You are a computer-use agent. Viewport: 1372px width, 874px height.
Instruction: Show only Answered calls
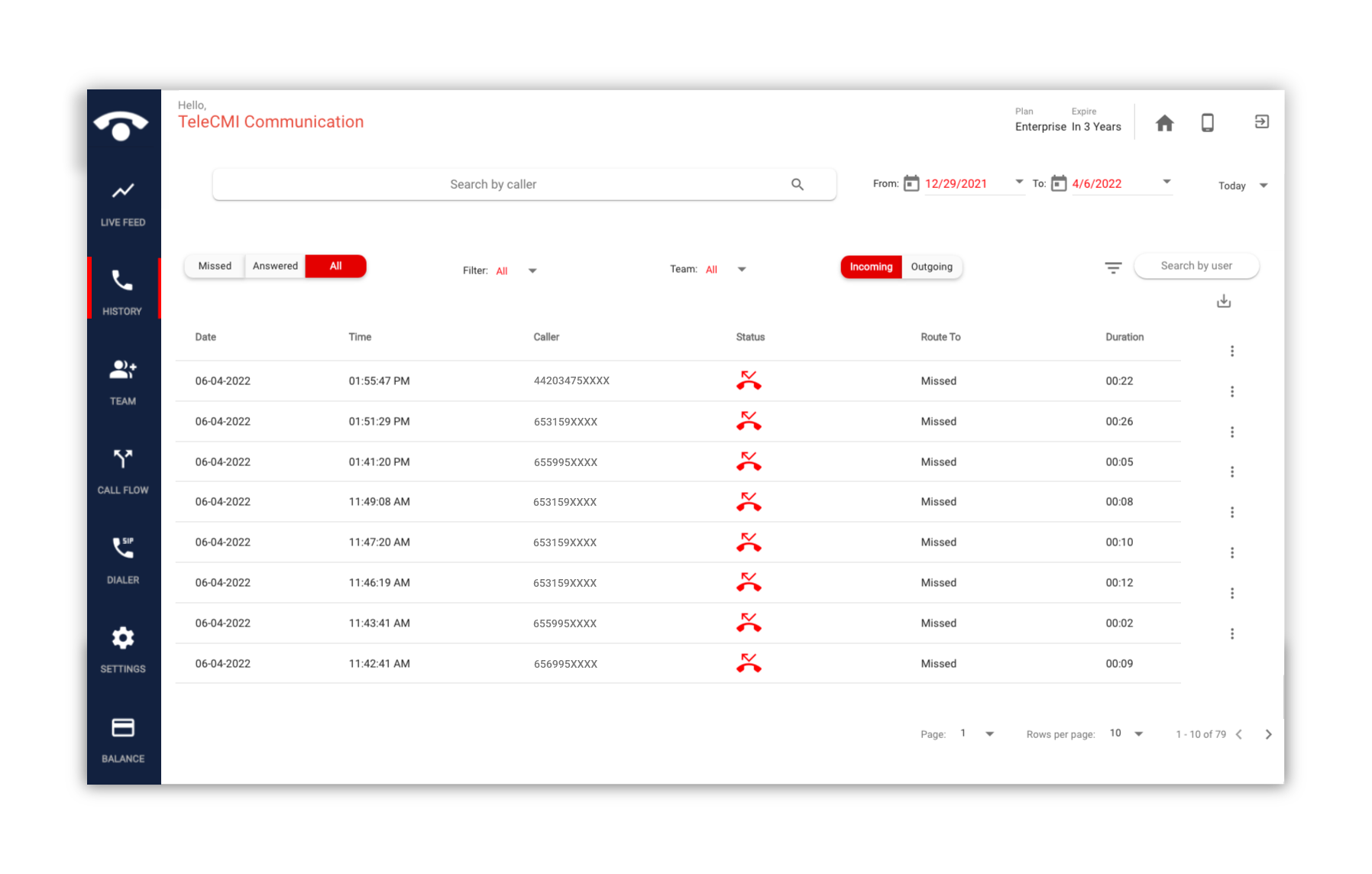pyautogui.click(x=275, y=266)
